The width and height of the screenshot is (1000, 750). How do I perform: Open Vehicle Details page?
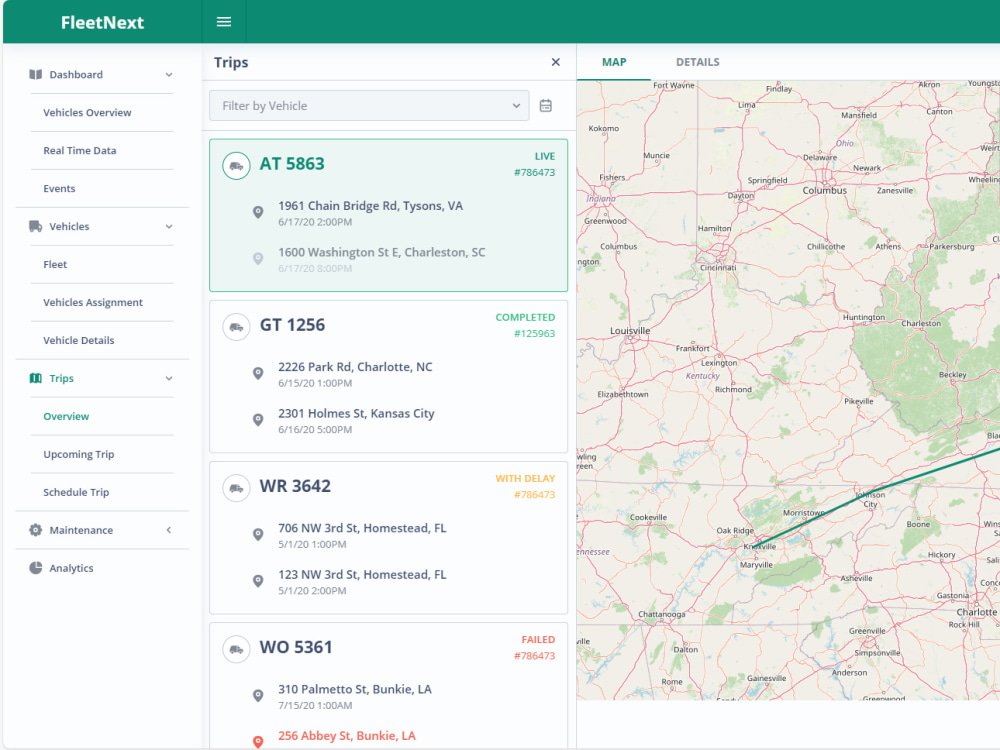79,341
